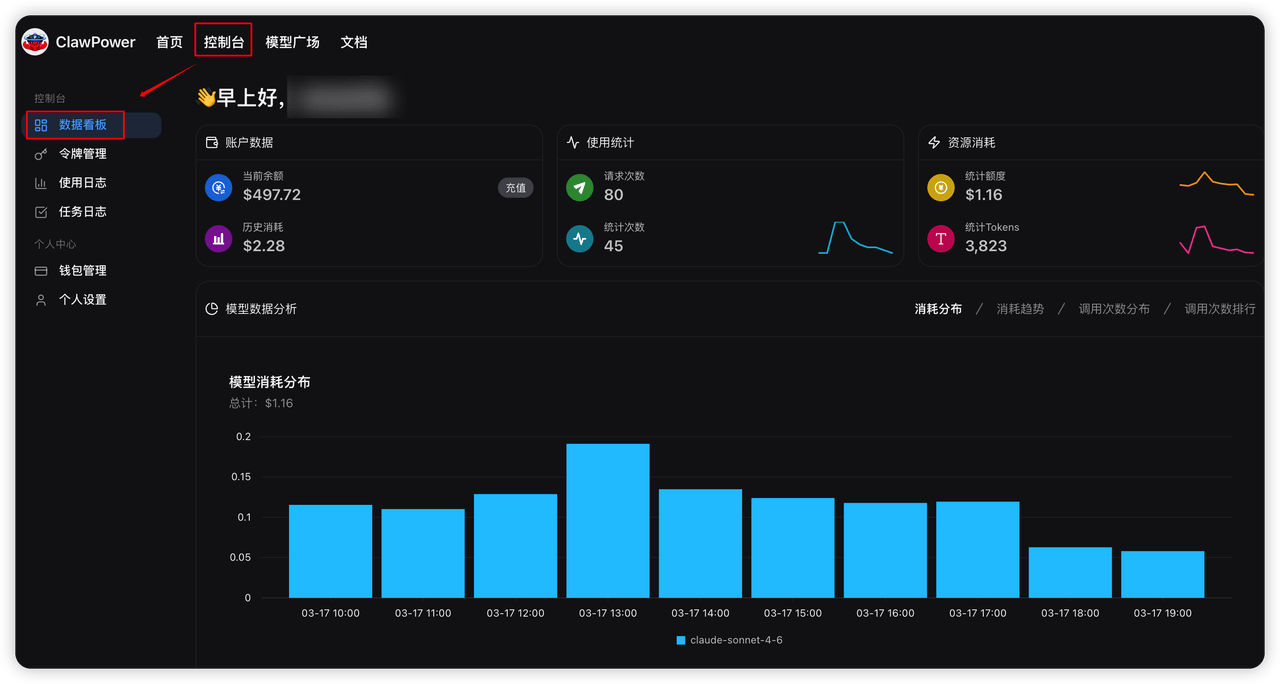Click the pink 统计Tokens T icon
The width and height of the screenshot is (1280, 684).
[940, 238]
